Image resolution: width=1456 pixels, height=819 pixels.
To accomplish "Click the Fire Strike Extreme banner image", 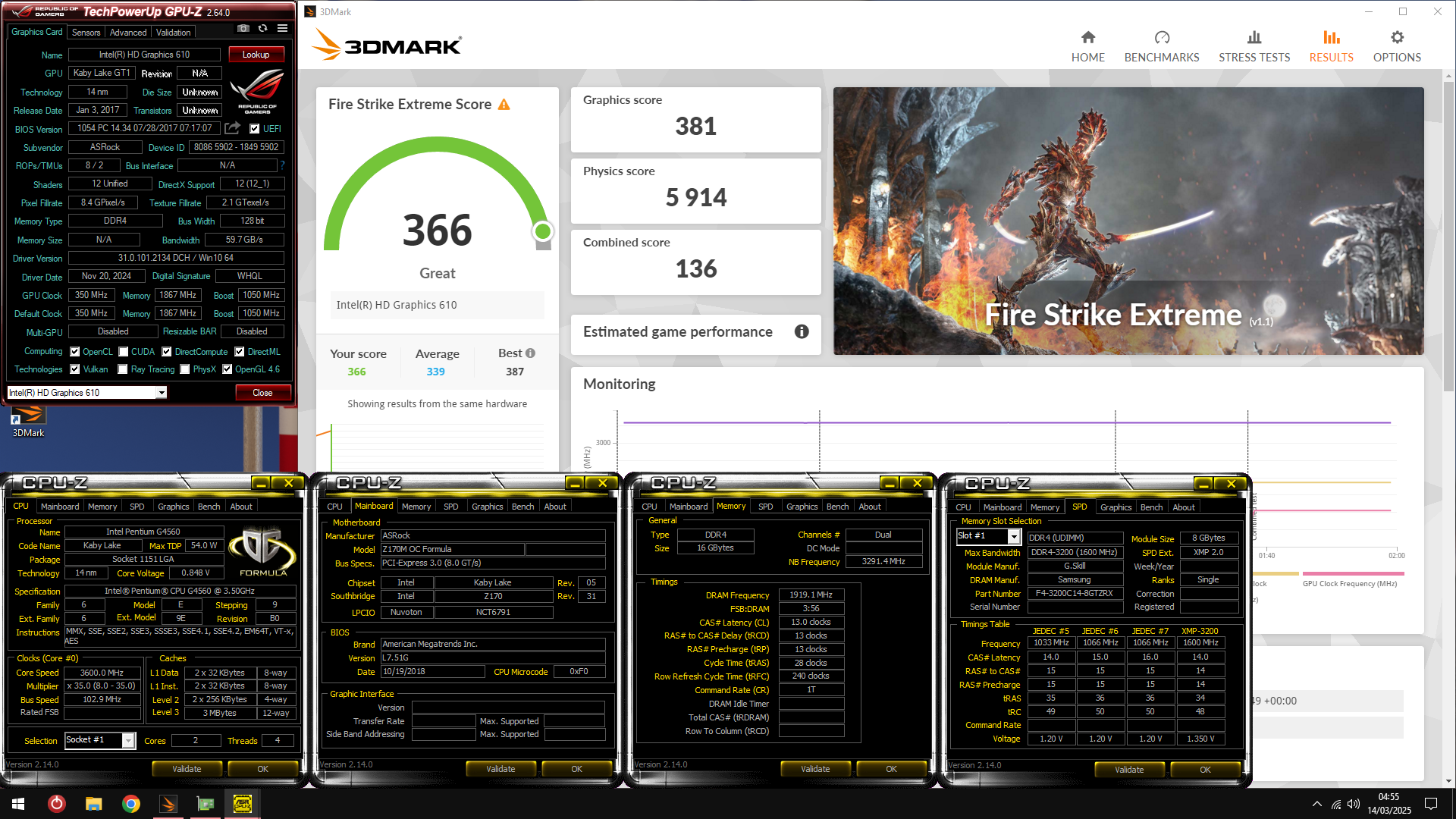I will pyautogui.click(x=1128, y=221).
